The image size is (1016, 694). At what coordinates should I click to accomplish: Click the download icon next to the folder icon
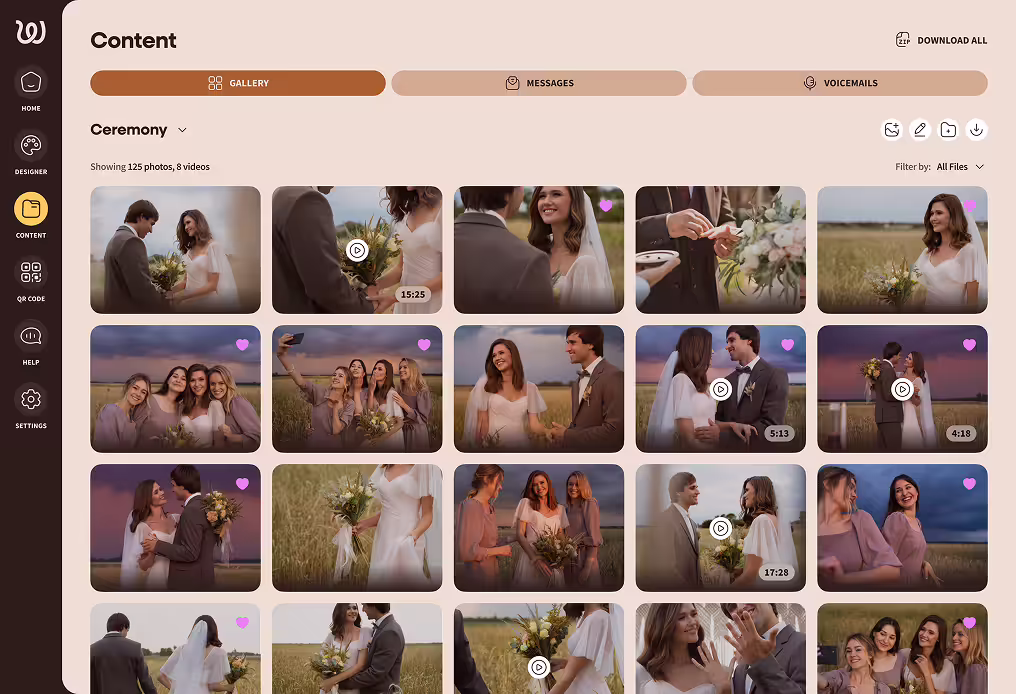(x=977, y=130)
